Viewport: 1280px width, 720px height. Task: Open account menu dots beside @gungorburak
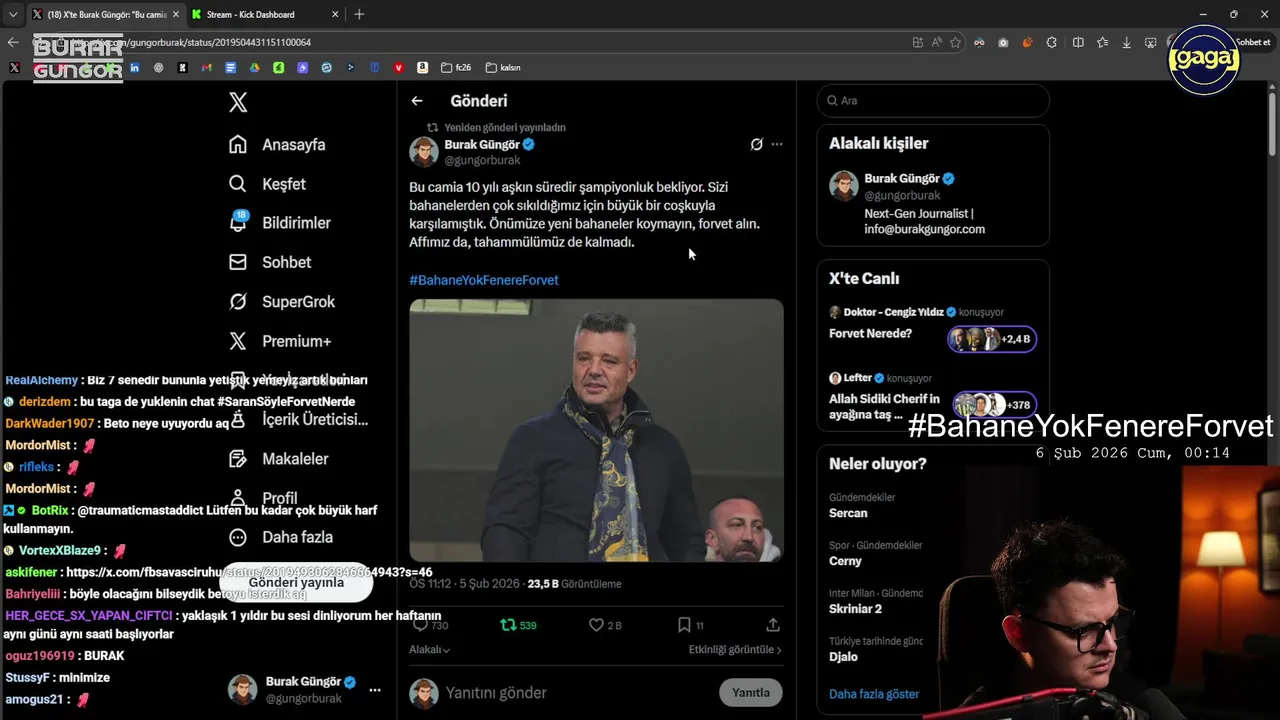(x=375, y=690)
